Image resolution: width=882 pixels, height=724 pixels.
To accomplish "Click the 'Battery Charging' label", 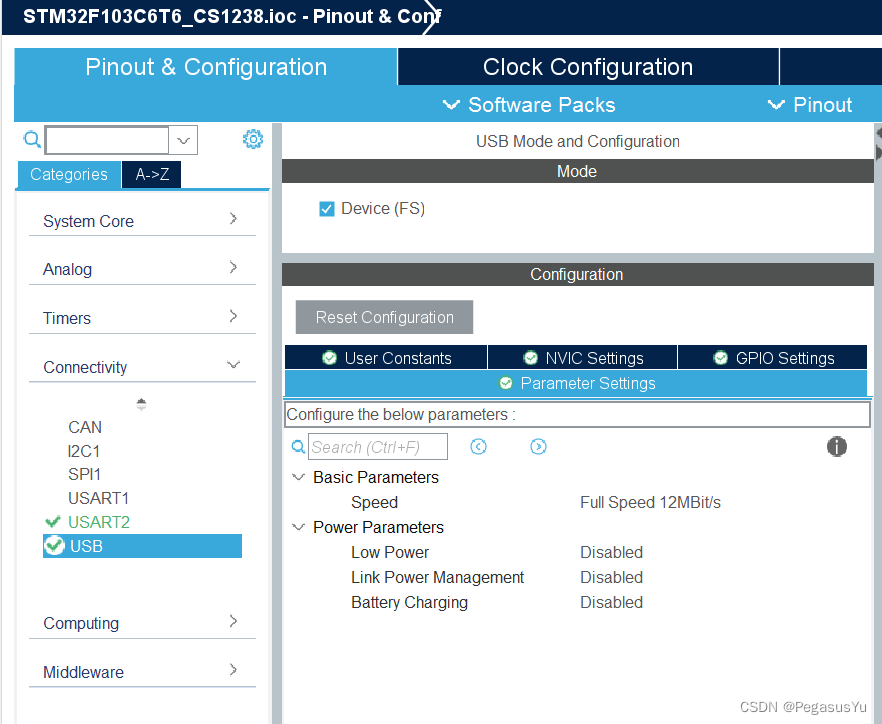I will coord(410,602).
